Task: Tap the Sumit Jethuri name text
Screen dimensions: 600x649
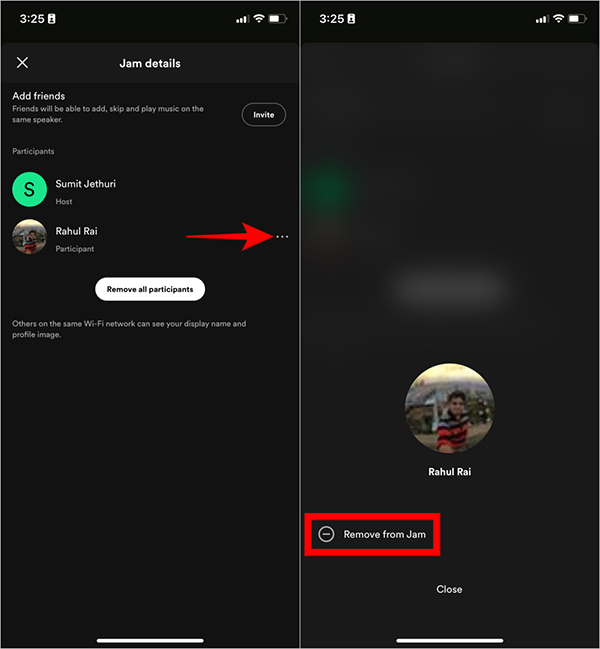Action: coord(86,184)
